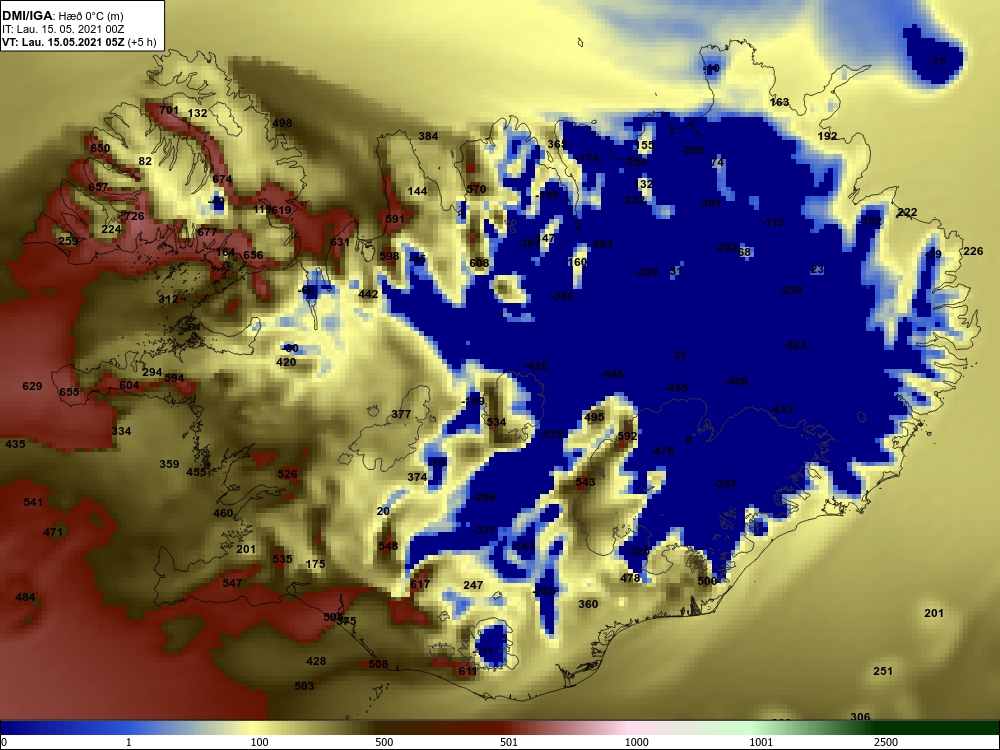Click the '548' height value
Viewport: 1000px width, 750px height.
pos(388,546)
